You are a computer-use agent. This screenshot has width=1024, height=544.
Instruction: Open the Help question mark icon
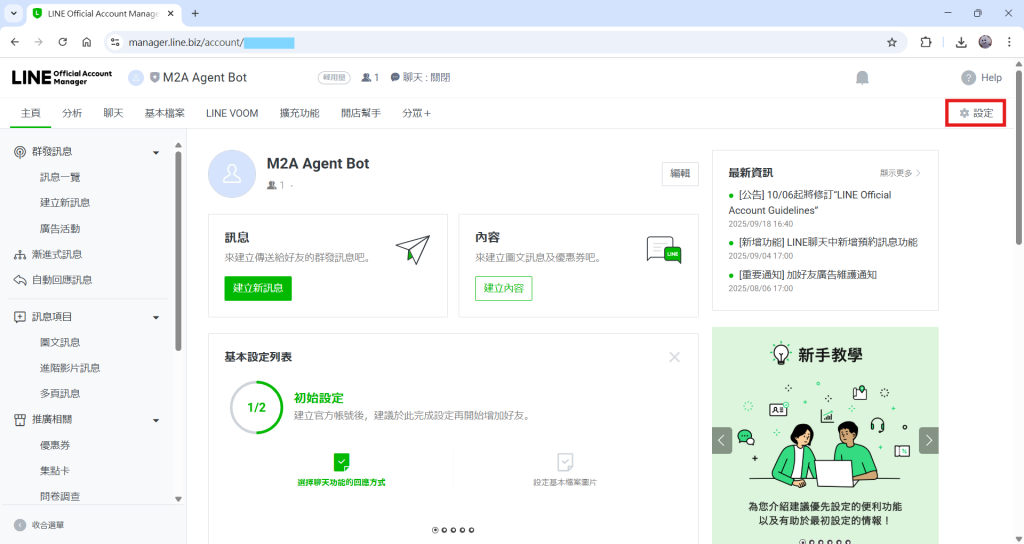968,78
